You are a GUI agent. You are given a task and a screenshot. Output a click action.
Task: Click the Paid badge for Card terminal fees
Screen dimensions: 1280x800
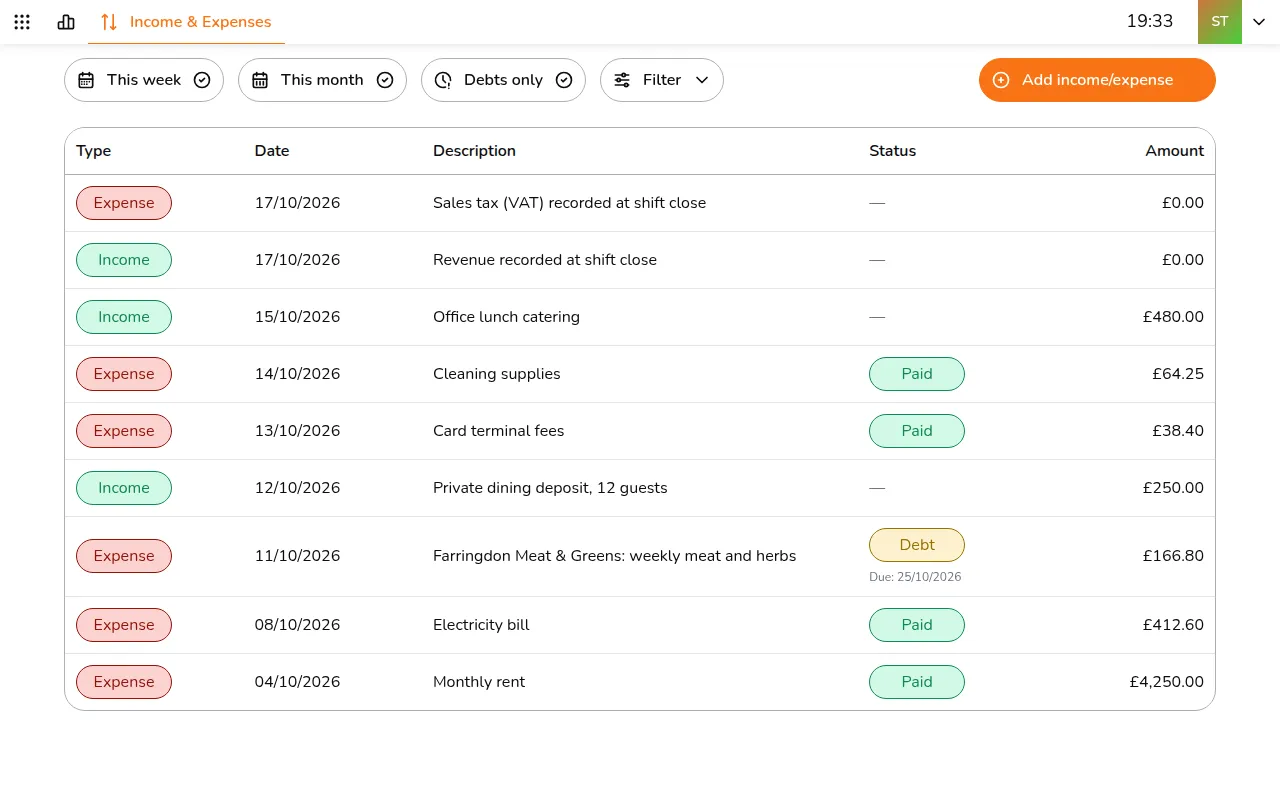tap(917, 431)
